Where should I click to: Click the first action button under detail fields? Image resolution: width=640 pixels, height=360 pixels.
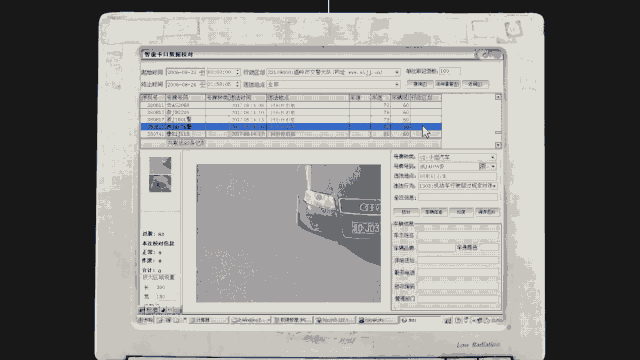click(x=406, y=212)
